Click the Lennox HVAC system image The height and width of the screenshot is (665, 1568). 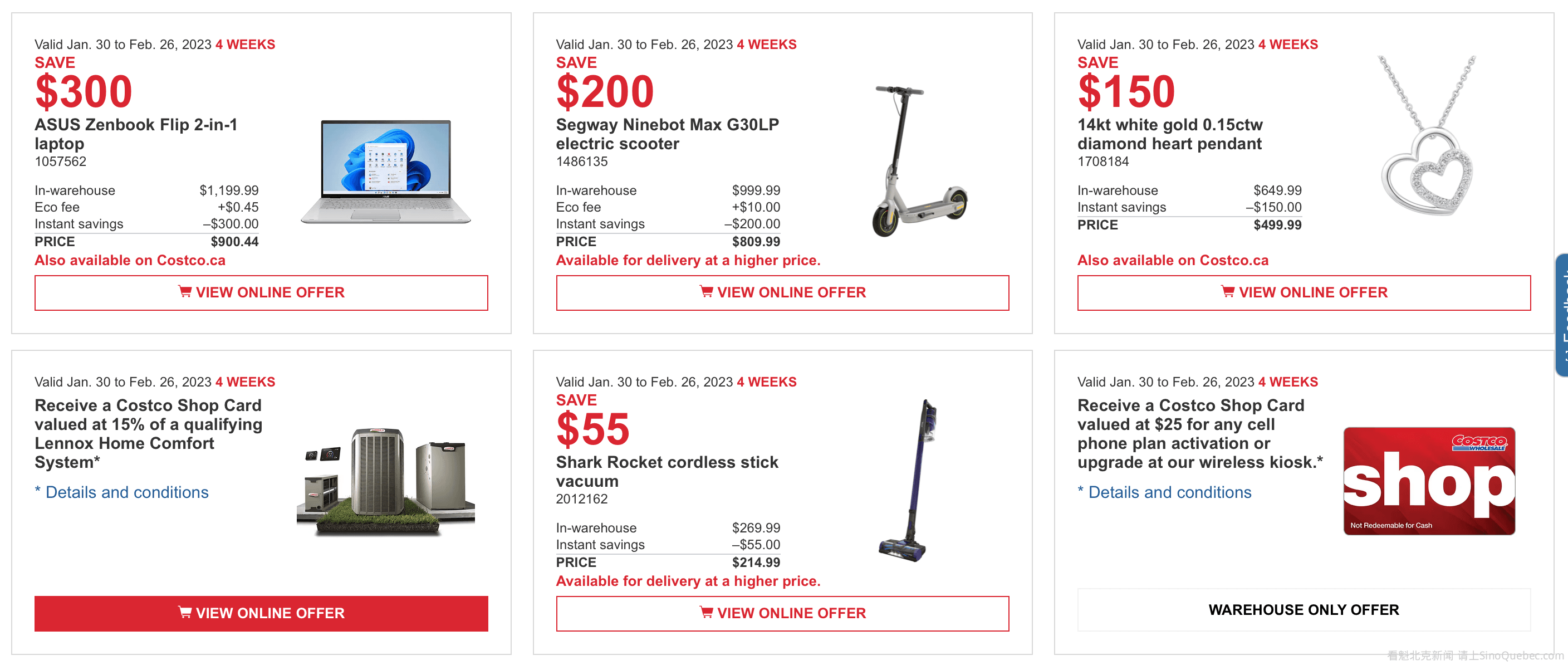tap(386, 481)
